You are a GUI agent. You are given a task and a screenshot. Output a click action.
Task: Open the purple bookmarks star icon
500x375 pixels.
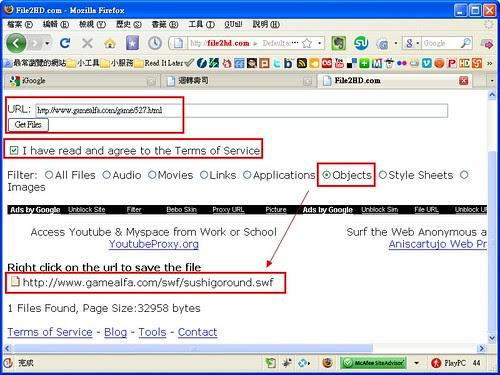pyautogui.click(x=132, y=43)
